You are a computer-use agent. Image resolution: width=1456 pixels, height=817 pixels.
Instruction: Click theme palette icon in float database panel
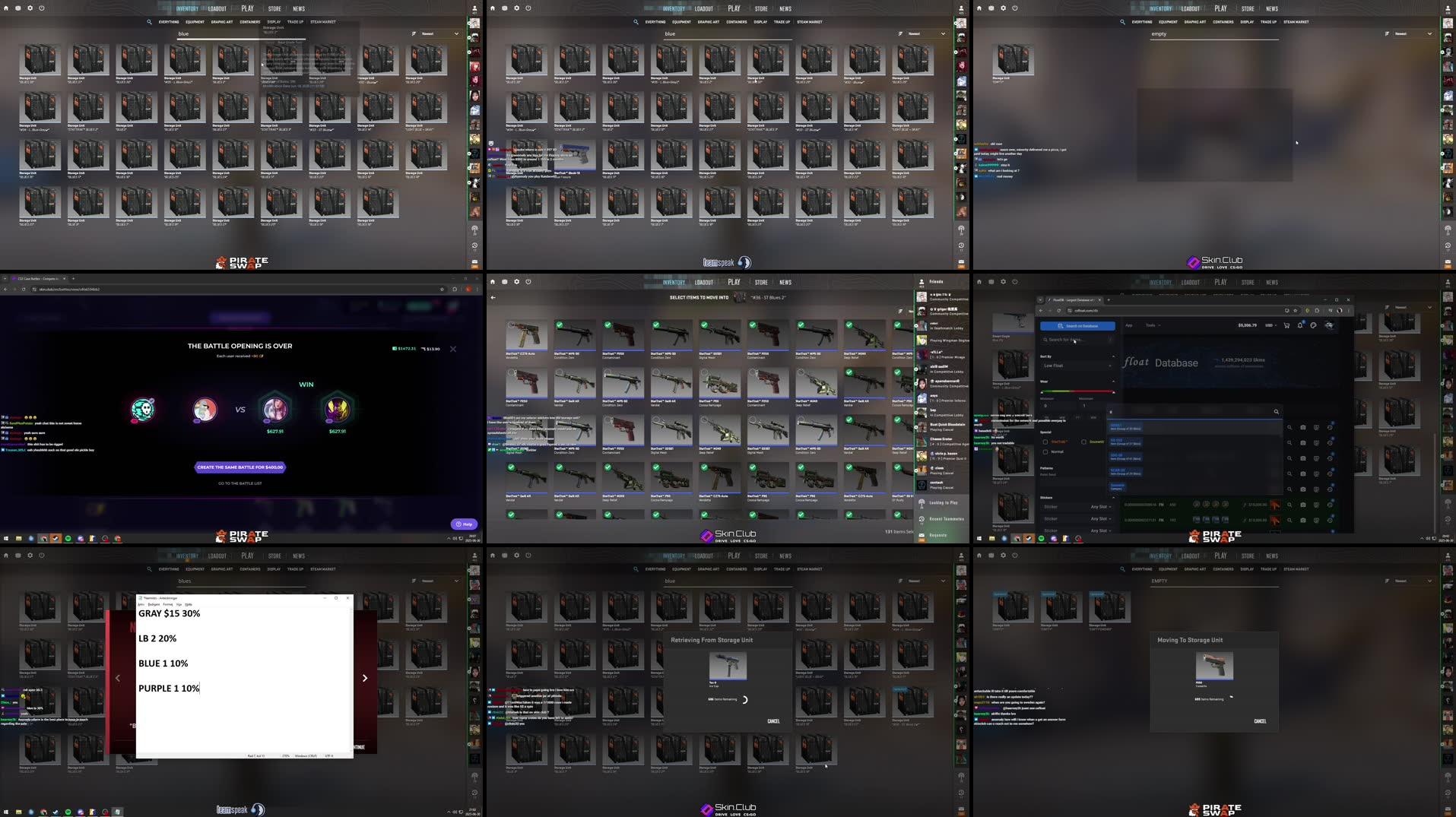[x=1313, y=325]
